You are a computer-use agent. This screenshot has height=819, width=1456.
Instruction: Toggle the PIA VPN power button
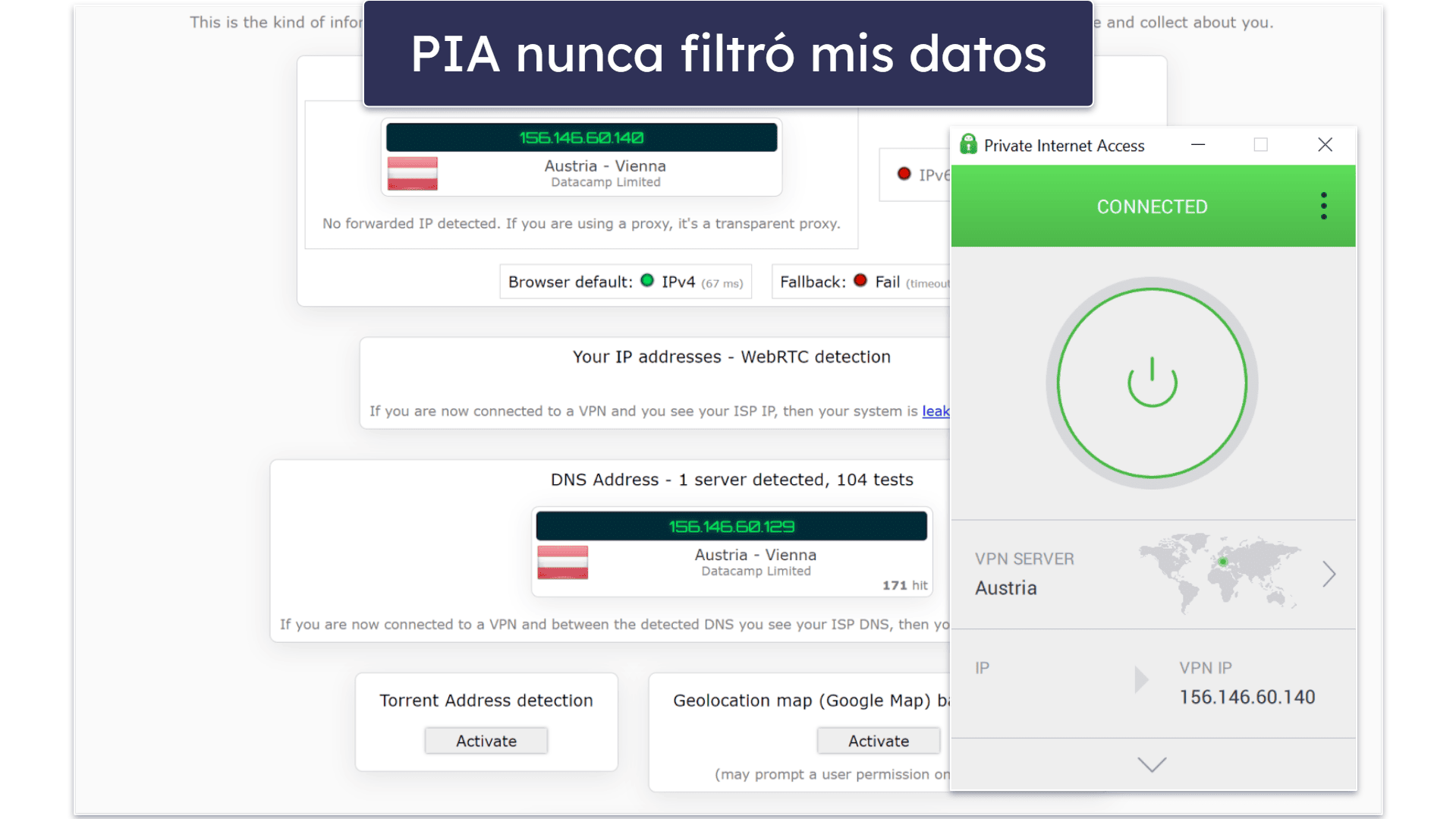click(x=1152, y=383)
